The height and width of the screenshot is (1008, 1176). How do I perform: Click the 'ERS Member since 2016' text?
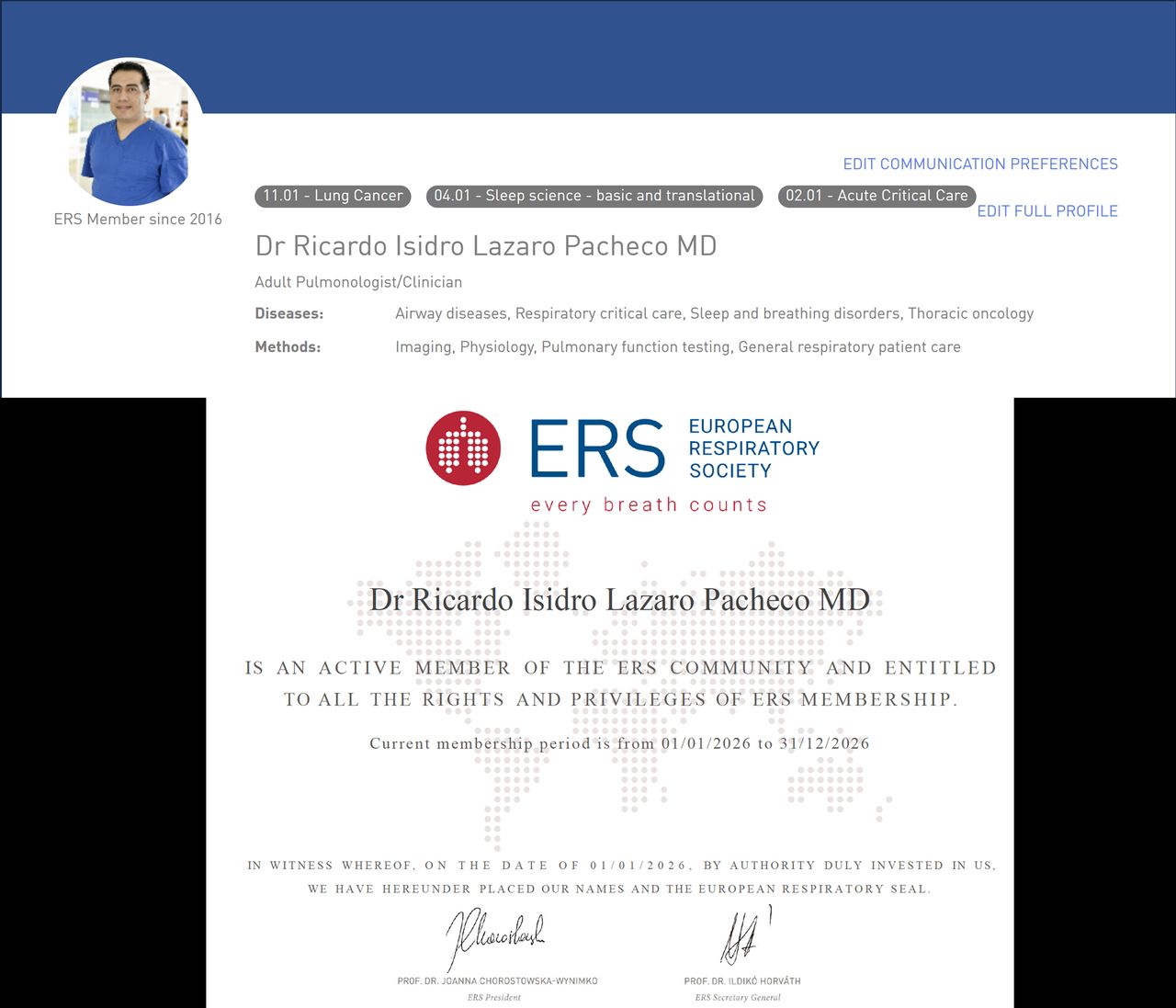pos(138,220)
